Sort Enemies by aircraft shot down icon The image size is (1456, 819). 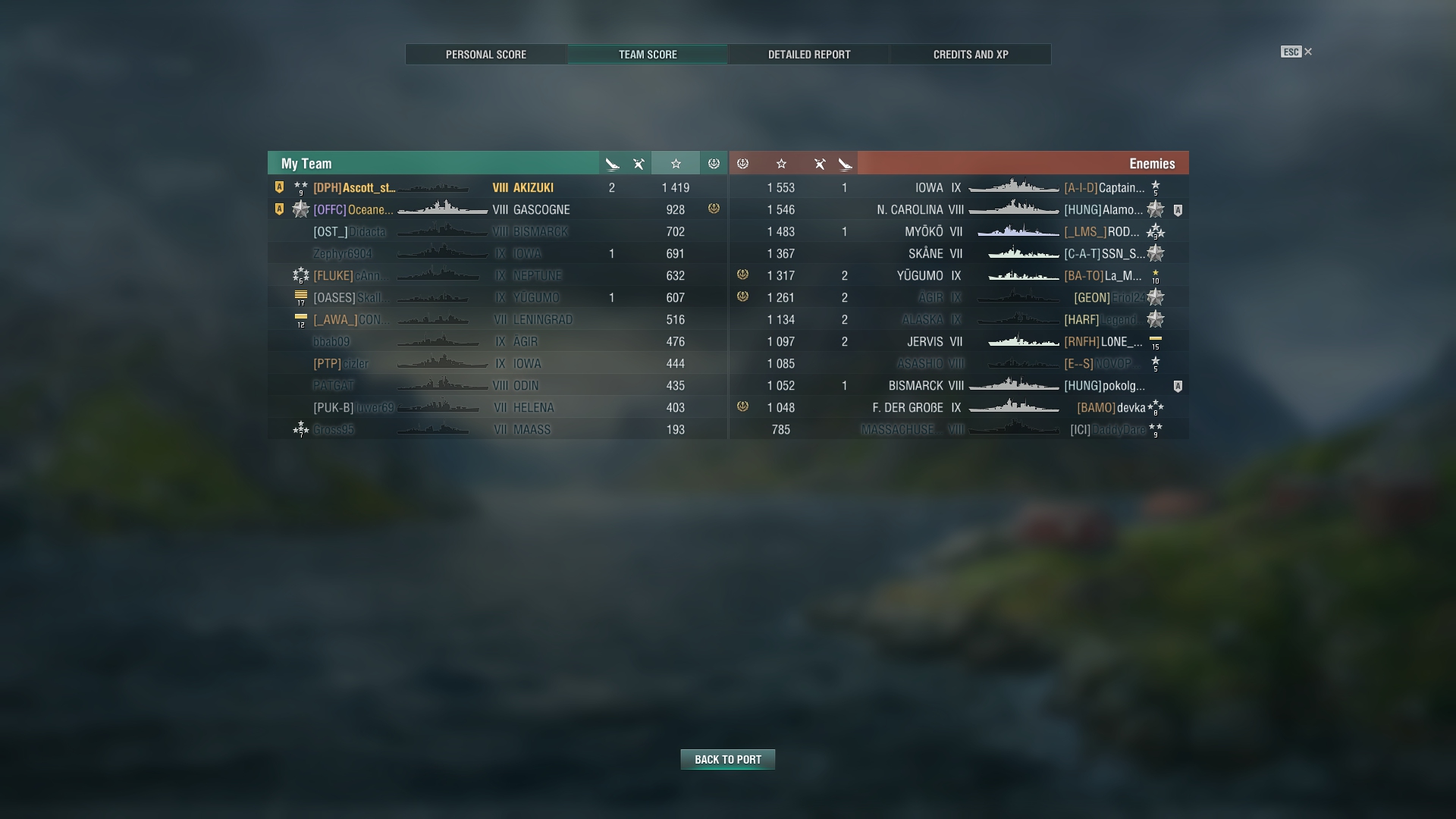(x=820, y=164)
